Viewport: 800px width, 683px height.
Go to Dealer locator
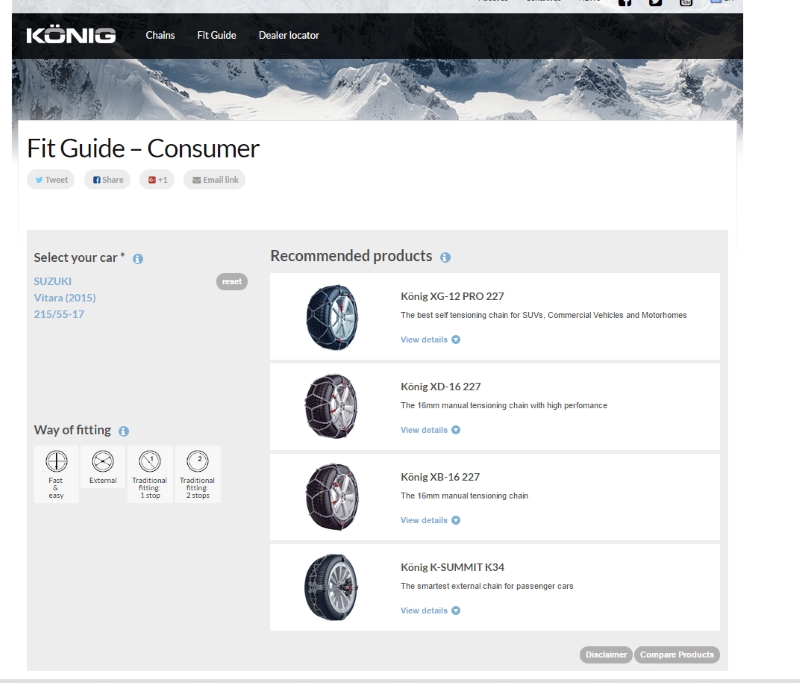(x=289, y=35)
